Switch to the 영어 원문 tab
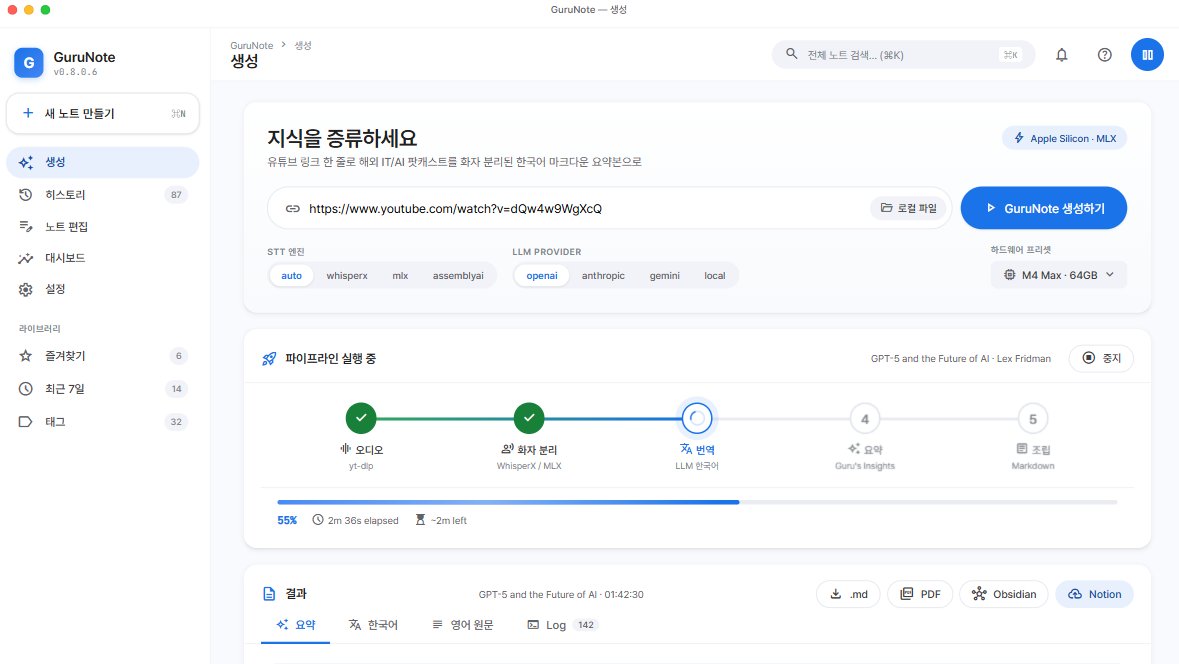The image size is (1179, 664). pos(462,625)
